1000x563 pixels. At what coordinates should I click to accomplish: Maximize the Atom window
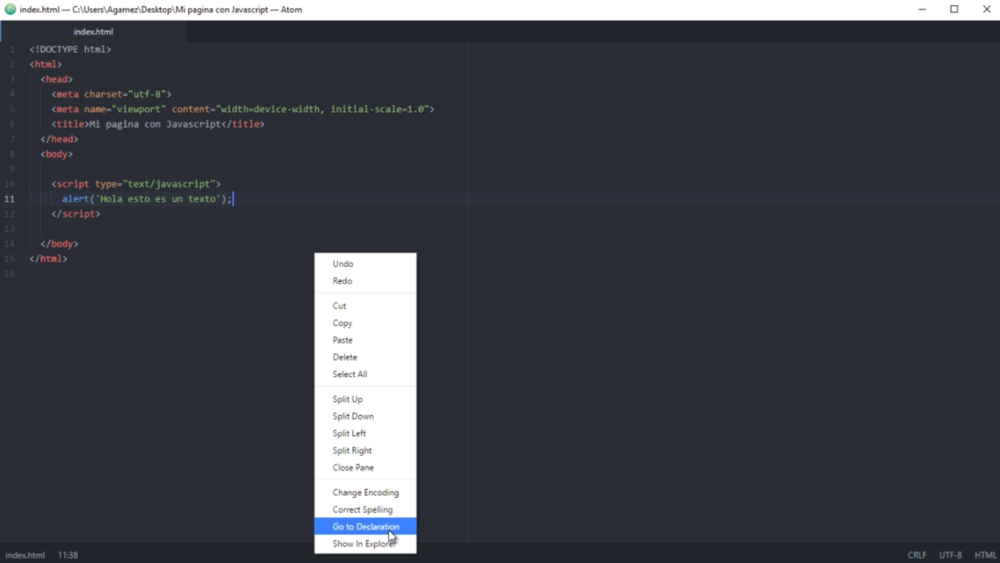(954, 10)
